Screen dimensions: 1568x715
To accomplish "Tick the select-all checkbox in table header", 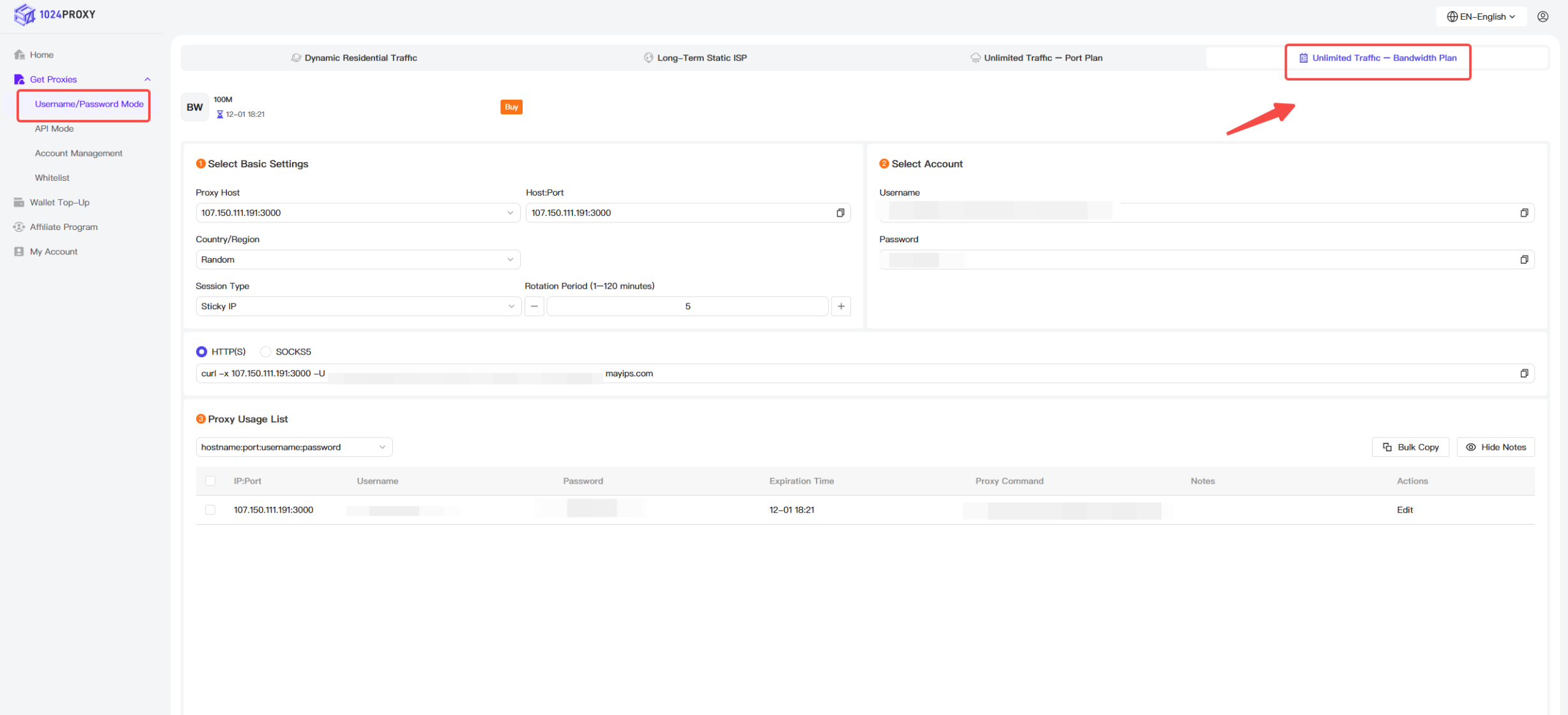I will (210, 481).
